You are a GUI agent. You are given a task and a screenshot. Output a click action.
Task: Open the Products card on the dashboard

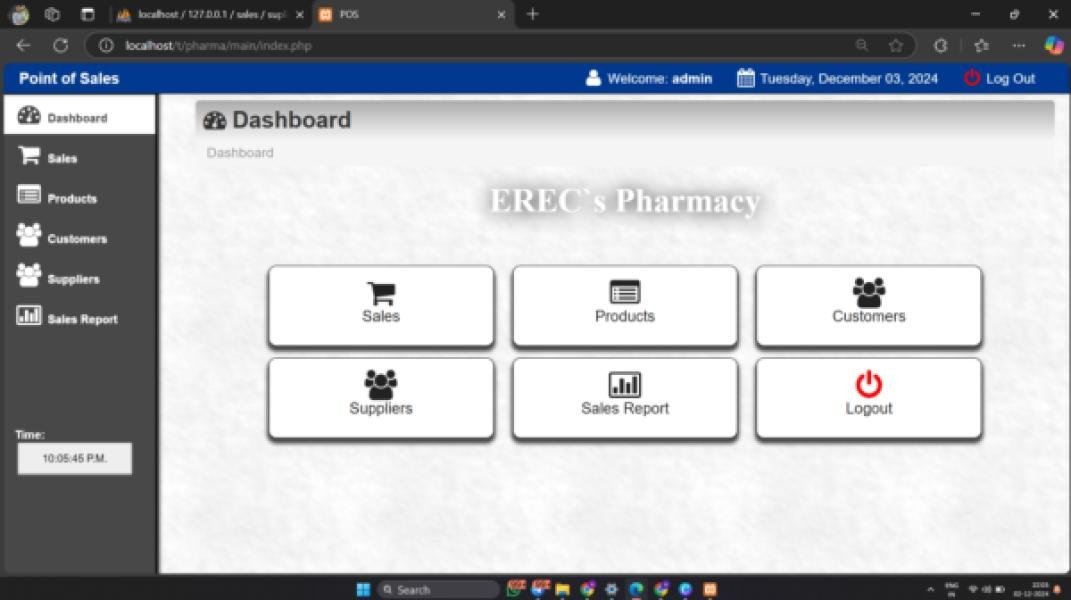point(624,305)
